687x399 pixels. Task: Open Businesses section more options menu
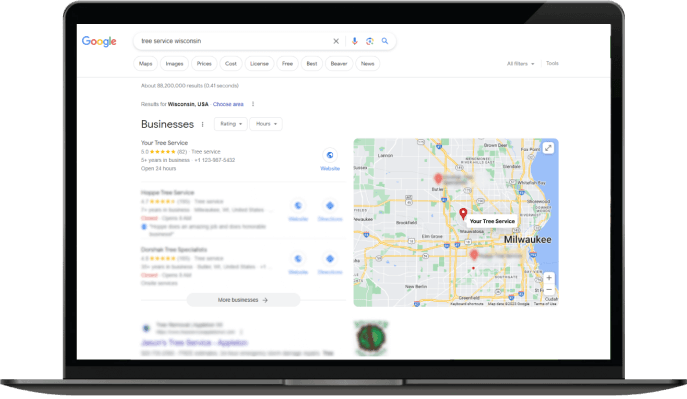pos(202,124)
